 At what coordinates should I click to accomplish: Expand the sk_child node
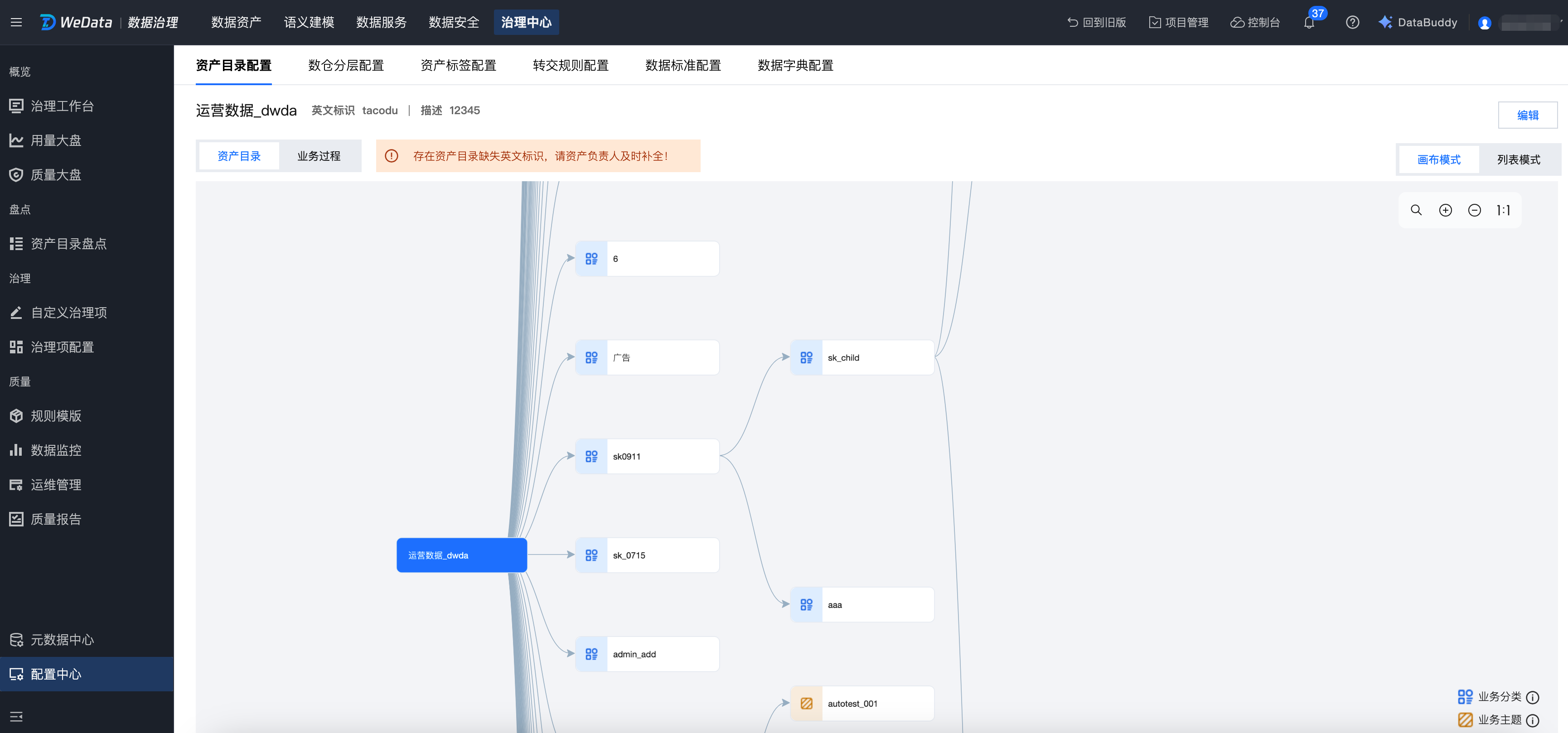pos(861,358)
